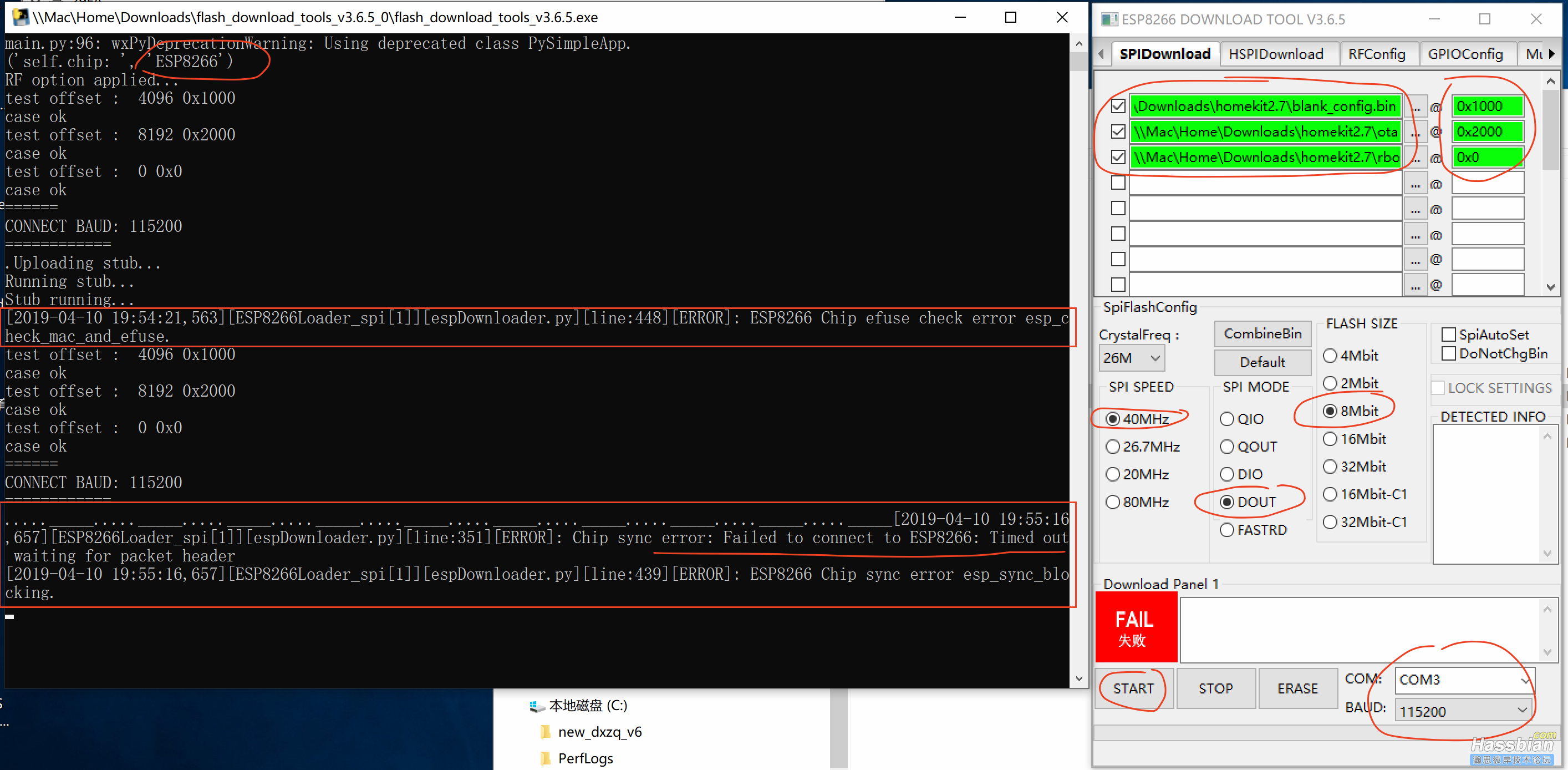
Task: Click the 0x2000 address field
Action: click(1488, 132)
